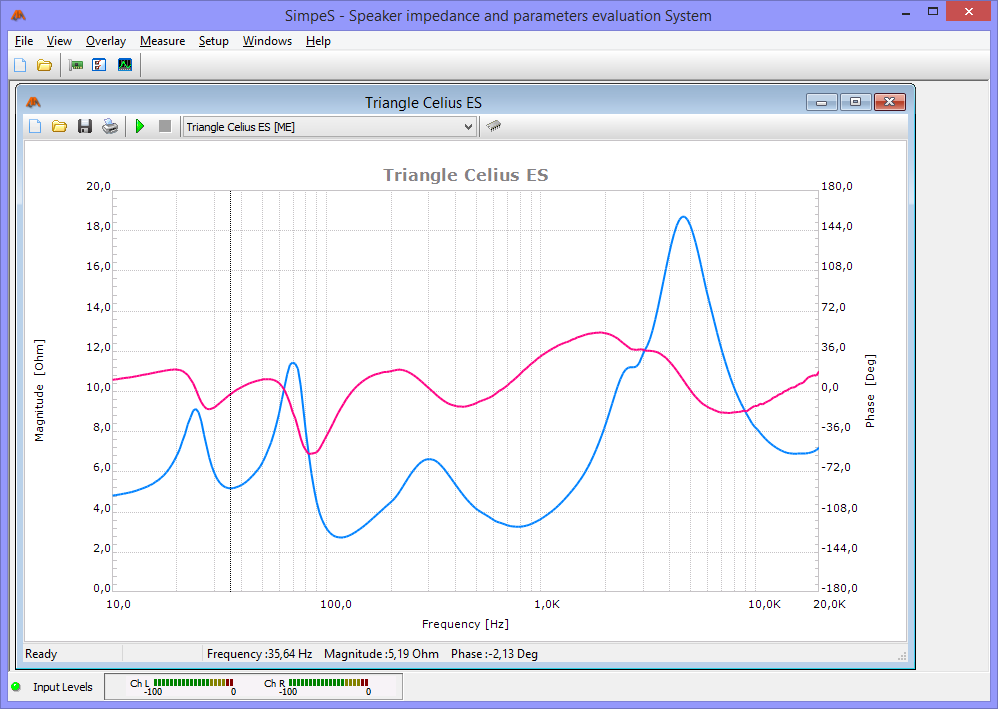Click the chart title 'Triangle Celius ES'
The width and height of the screenshot is (998, 709).
(x=465, y=175)
